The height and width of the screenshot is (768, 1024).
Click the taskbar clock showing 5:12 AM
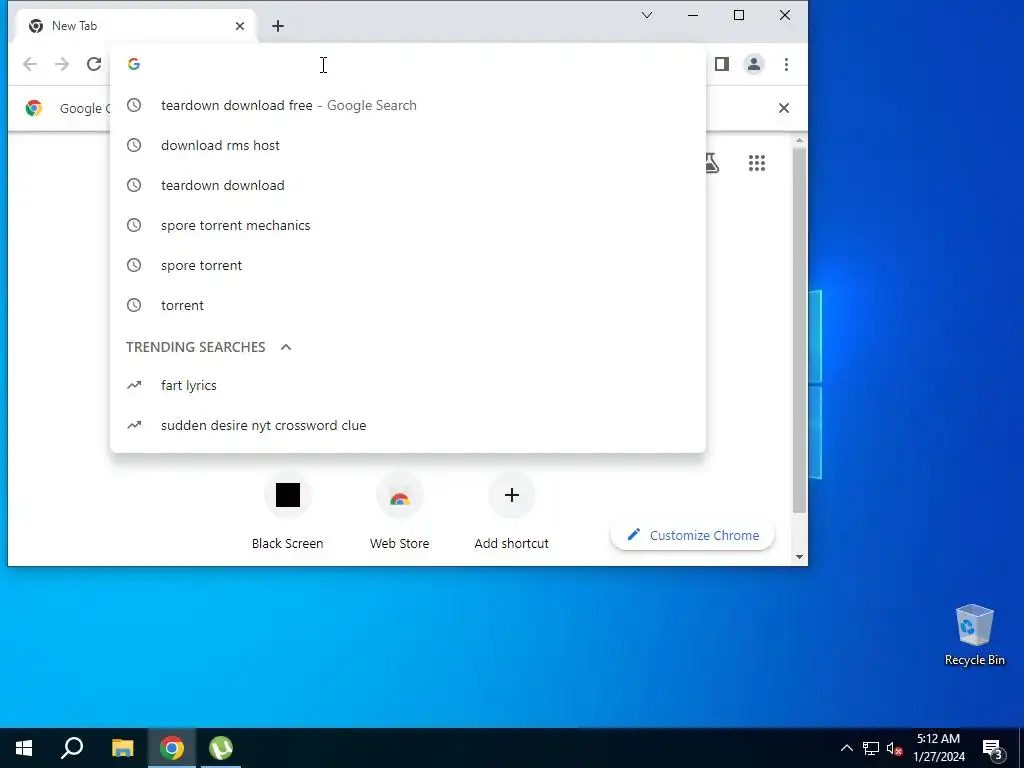(938, 748)
